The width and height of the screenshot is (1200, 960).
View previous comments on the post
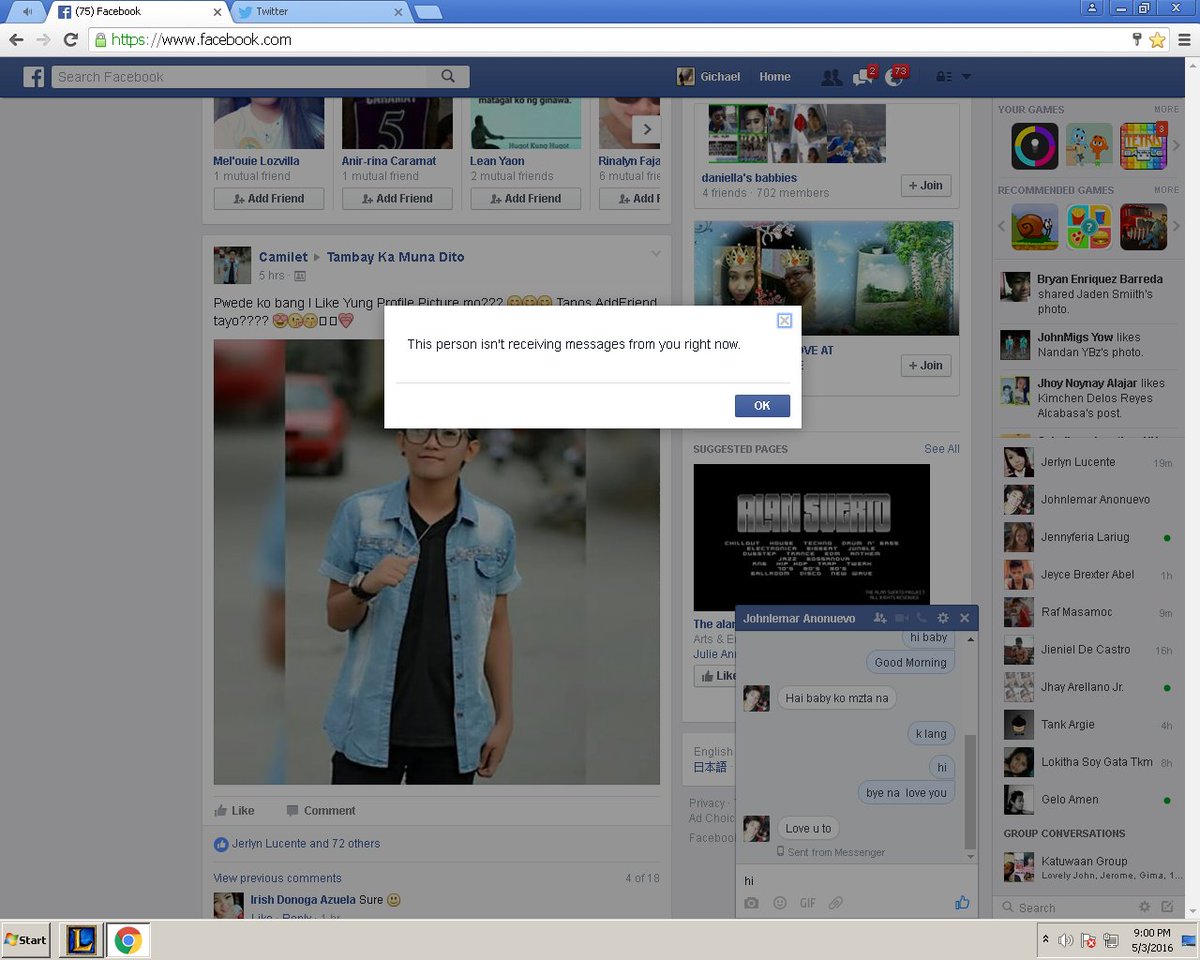(277, 878)
